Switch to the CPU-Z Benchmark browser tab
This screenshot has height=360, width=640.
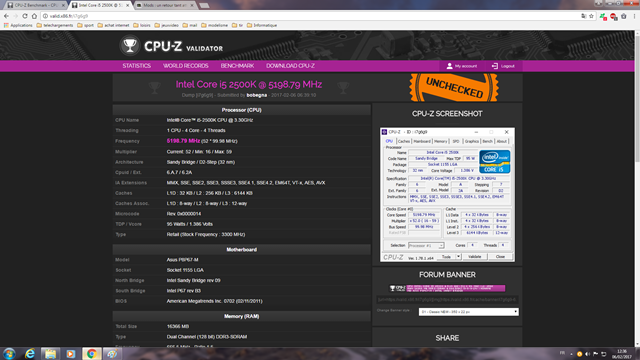35,5
